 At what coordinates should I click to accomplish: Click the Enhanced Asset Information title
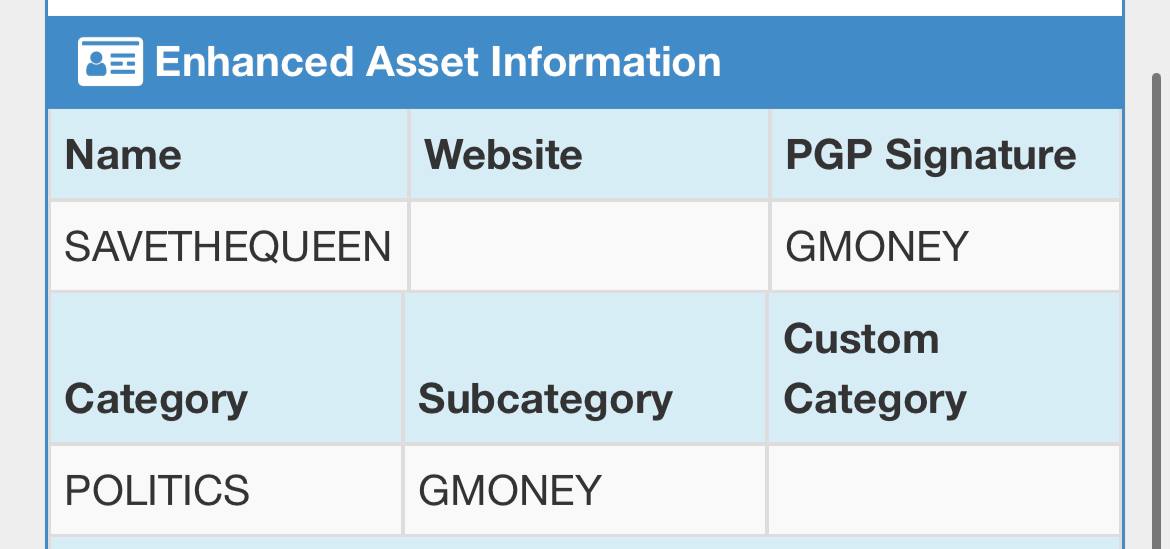[x=438, y=61]
